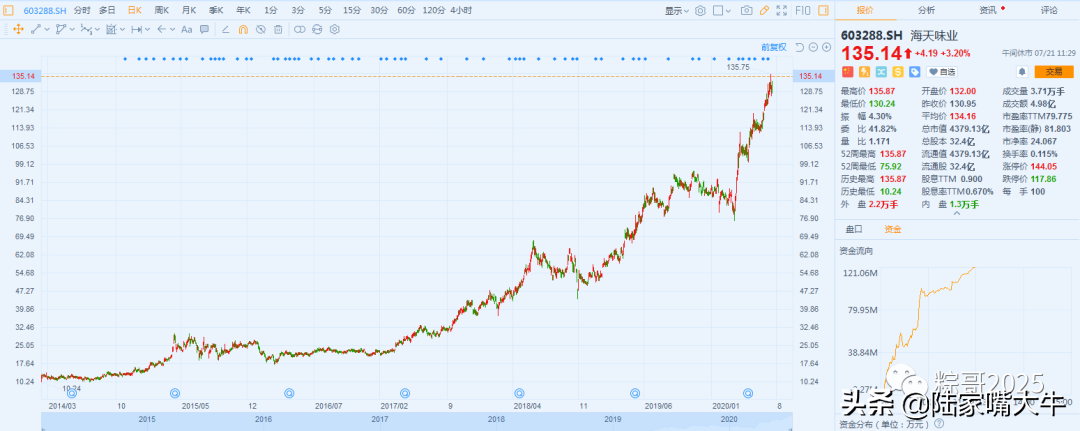Expand range tool dropdown arrow
This screenshot has width=1080, height=431.
tap(147, 30)
